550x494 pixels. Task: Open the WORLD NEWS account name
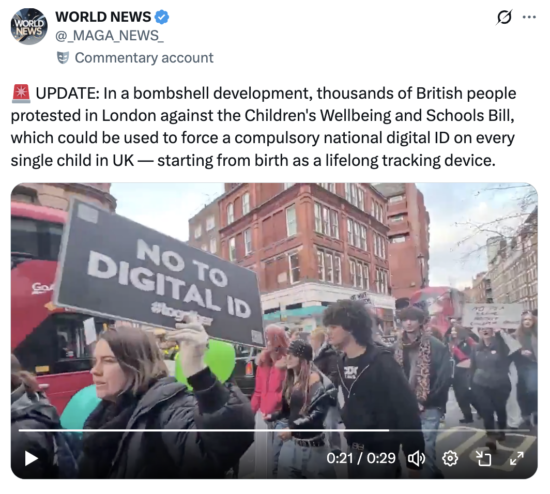coord(103,17)
